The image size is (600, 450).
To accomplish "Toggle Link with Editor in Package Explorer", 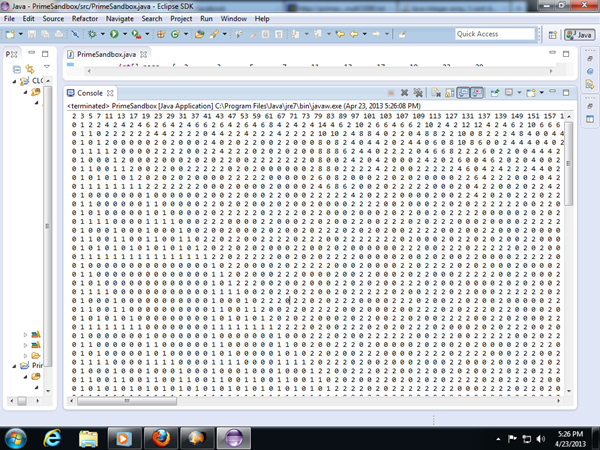I will [30, 69].
